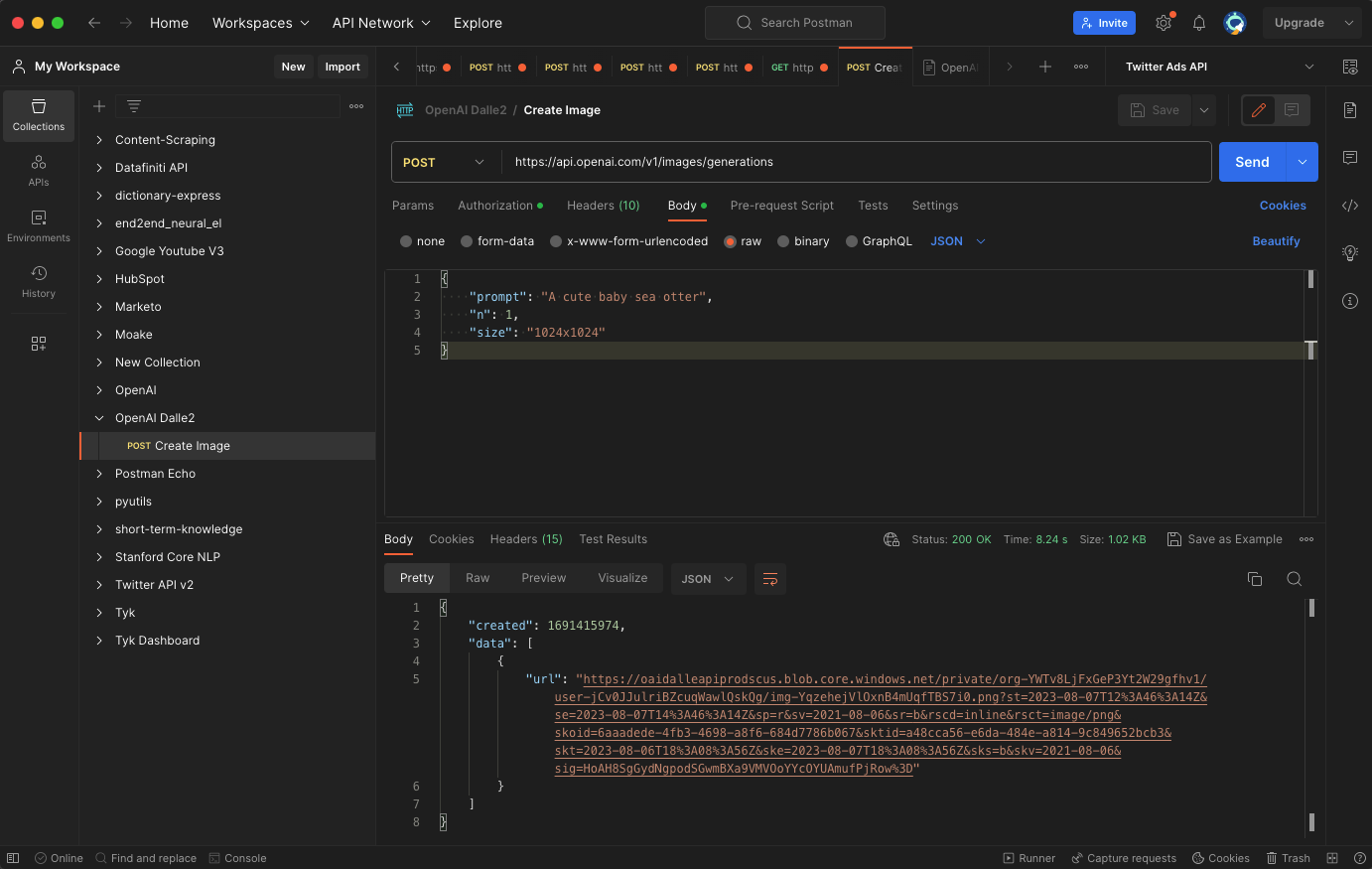The height and width of the screenshot is (869, 1372).
Task: Expand the Twitter API v2 collection
Action: point(99,585)
